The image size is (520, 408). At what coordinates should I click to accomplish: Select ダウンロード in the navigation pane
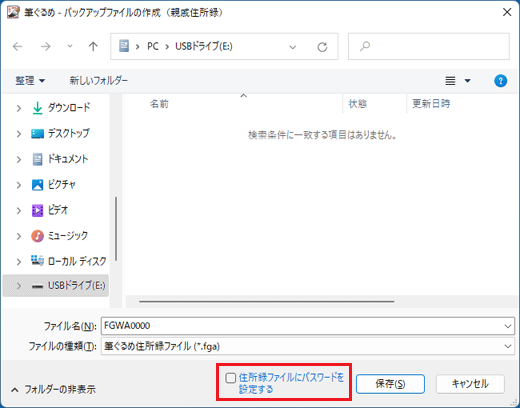pos(69,108)
